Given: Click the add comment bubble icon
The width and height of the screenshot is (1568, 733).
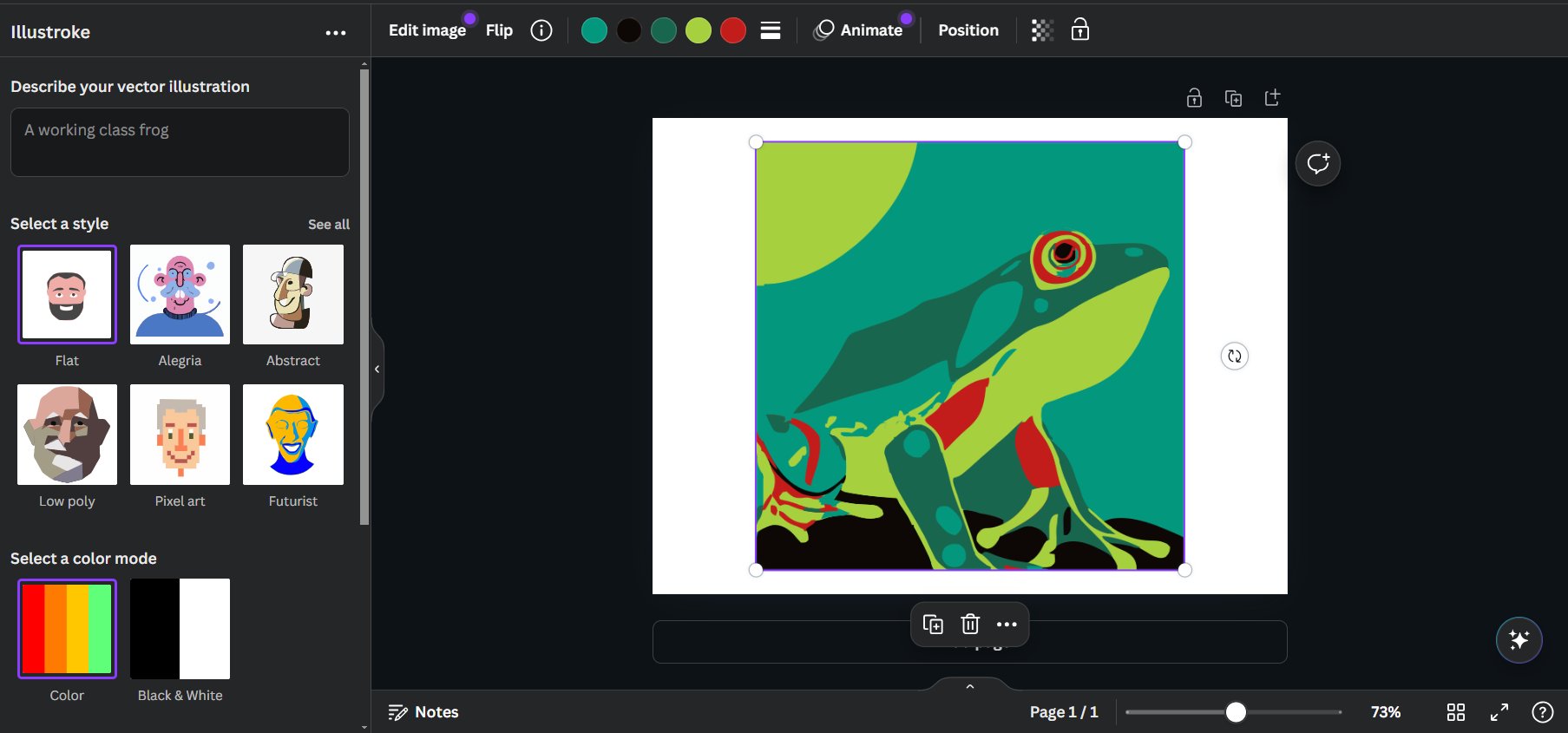Looking at the screenshot, I should click(x=1318, y=163).
